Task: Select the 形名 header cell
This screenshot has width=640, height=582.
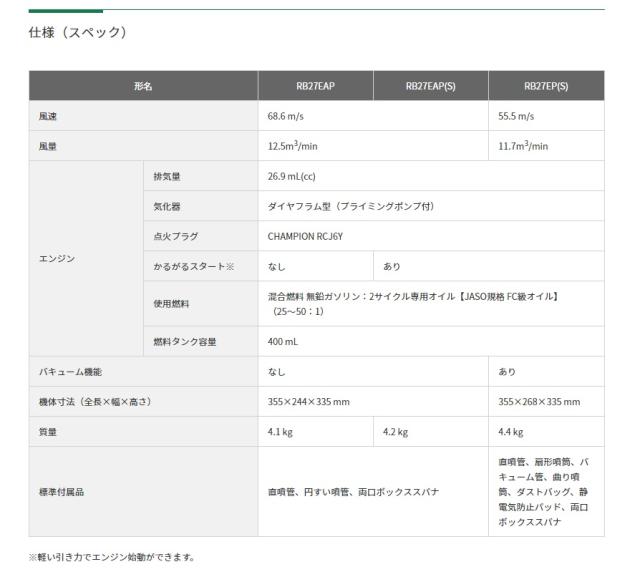Action: coord(143,86)
